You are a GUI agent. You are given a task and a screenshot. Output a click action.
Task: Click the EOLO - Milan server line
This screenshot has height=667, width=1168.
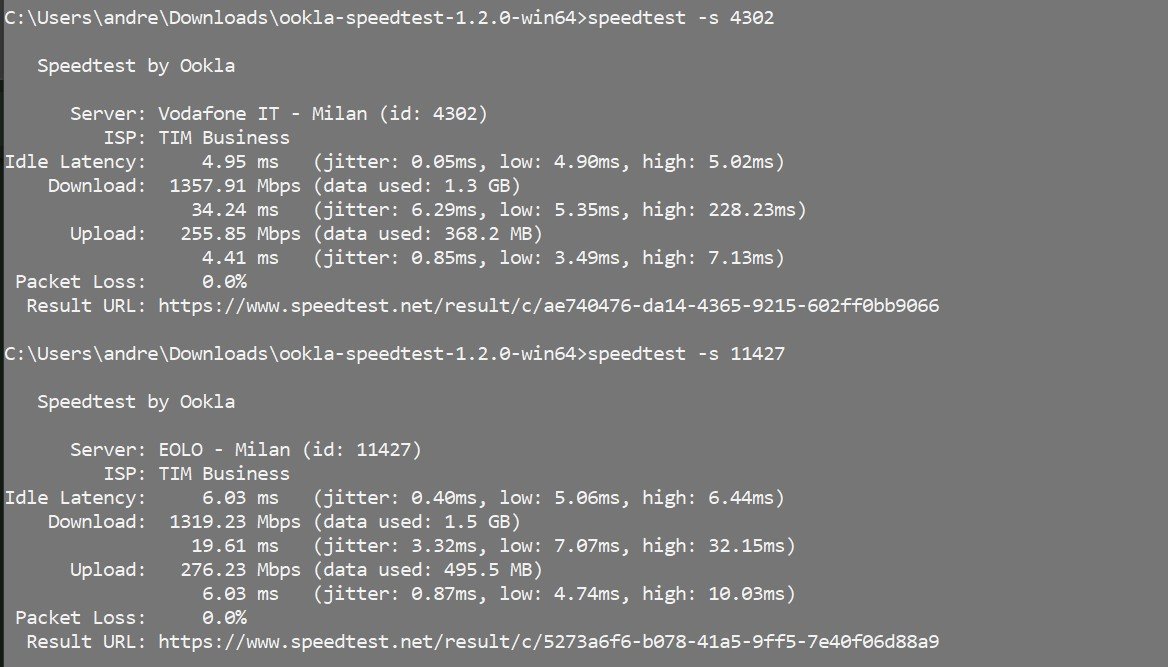246,450
